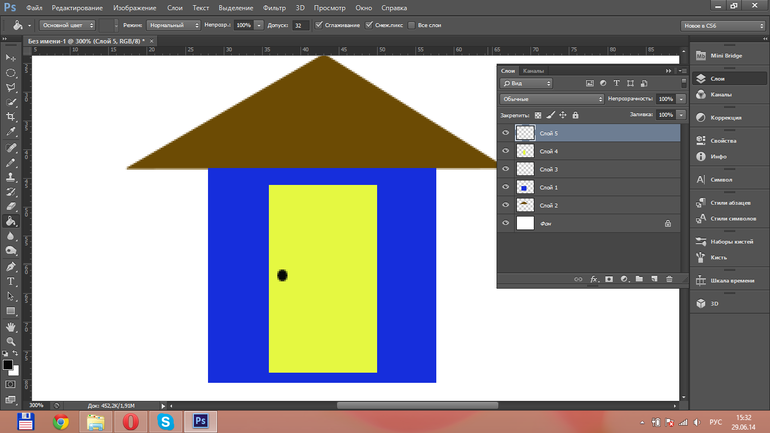Screen dimensions: 770x433
Task: Hide the Слой 4 layer
Action: point(505,151)
